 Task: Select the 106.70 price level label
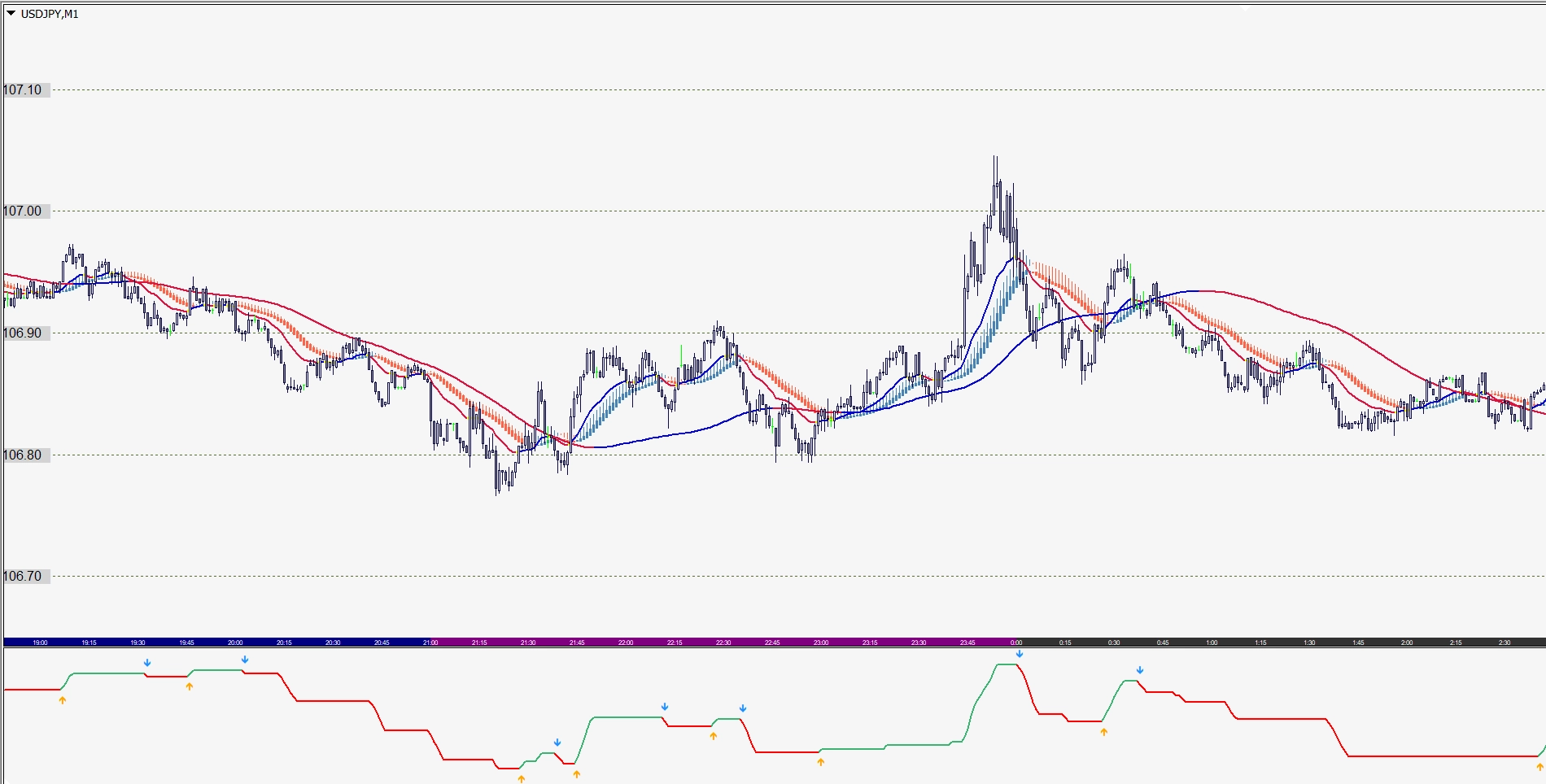tap(23, 576)
